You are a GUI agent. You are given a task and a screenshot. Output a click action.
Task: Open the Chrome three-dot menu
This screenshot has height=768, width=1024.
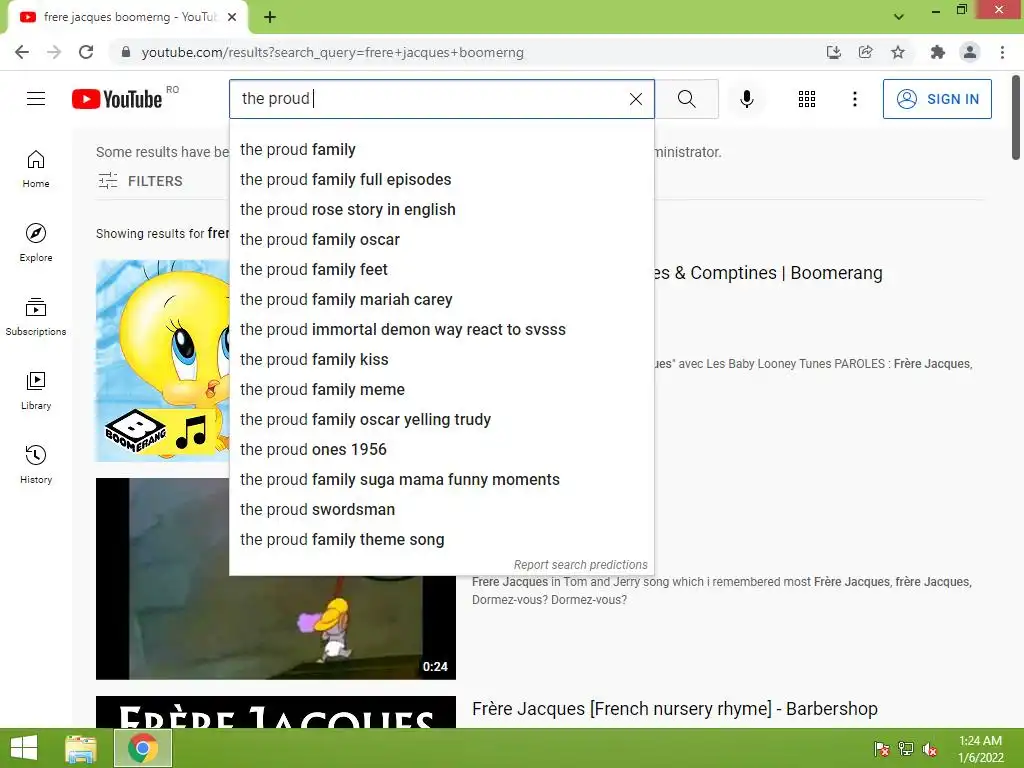coord(1002,52)
